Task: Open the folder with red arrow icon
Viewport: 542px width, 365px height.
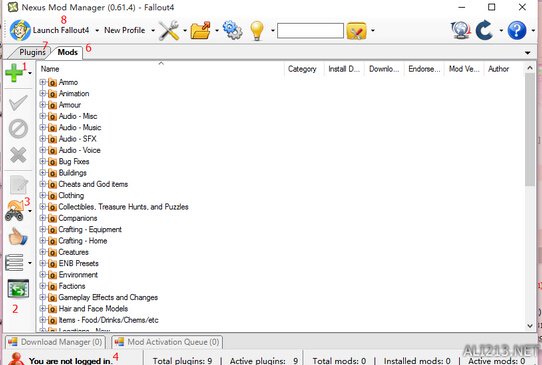Action: [201, 30]
